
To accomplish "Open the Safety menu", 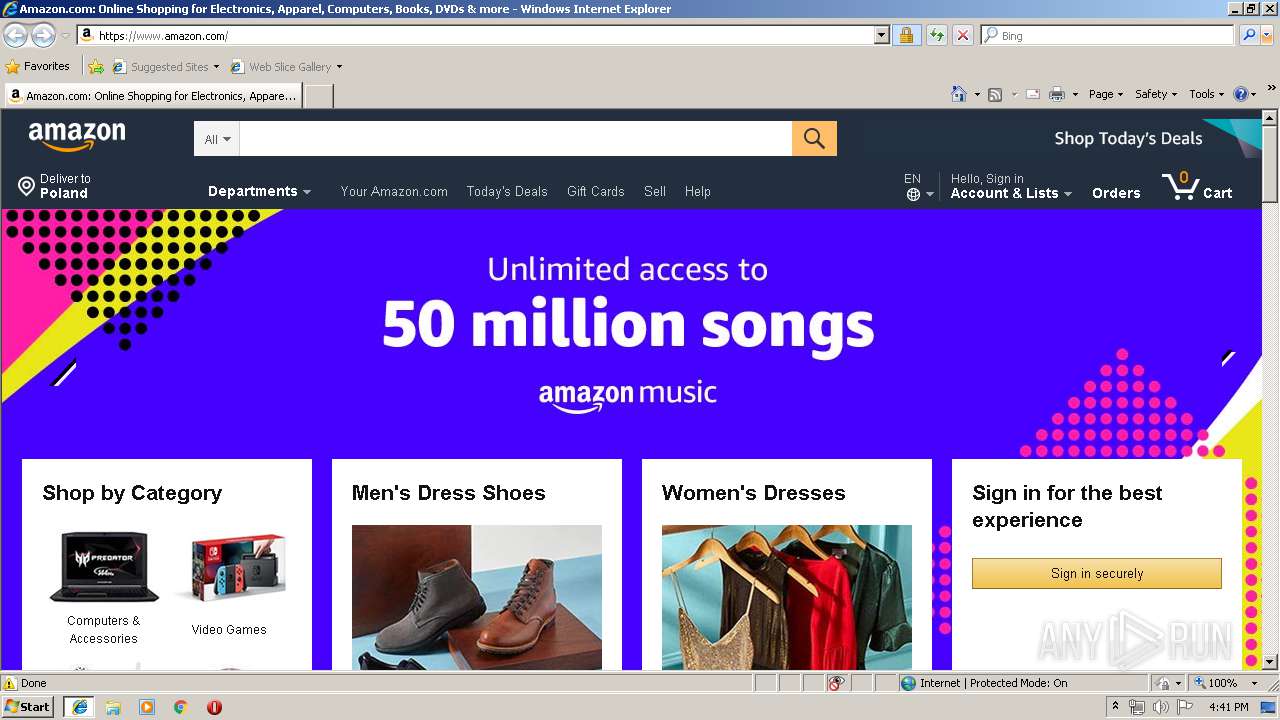I will click(1155, 94).
